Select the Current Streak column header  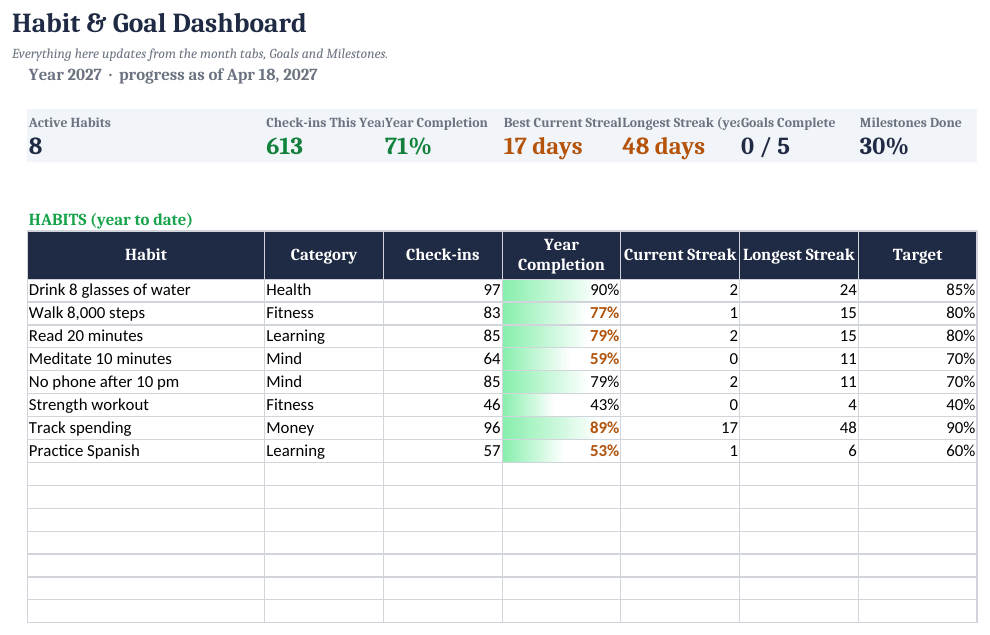(680, 255)
